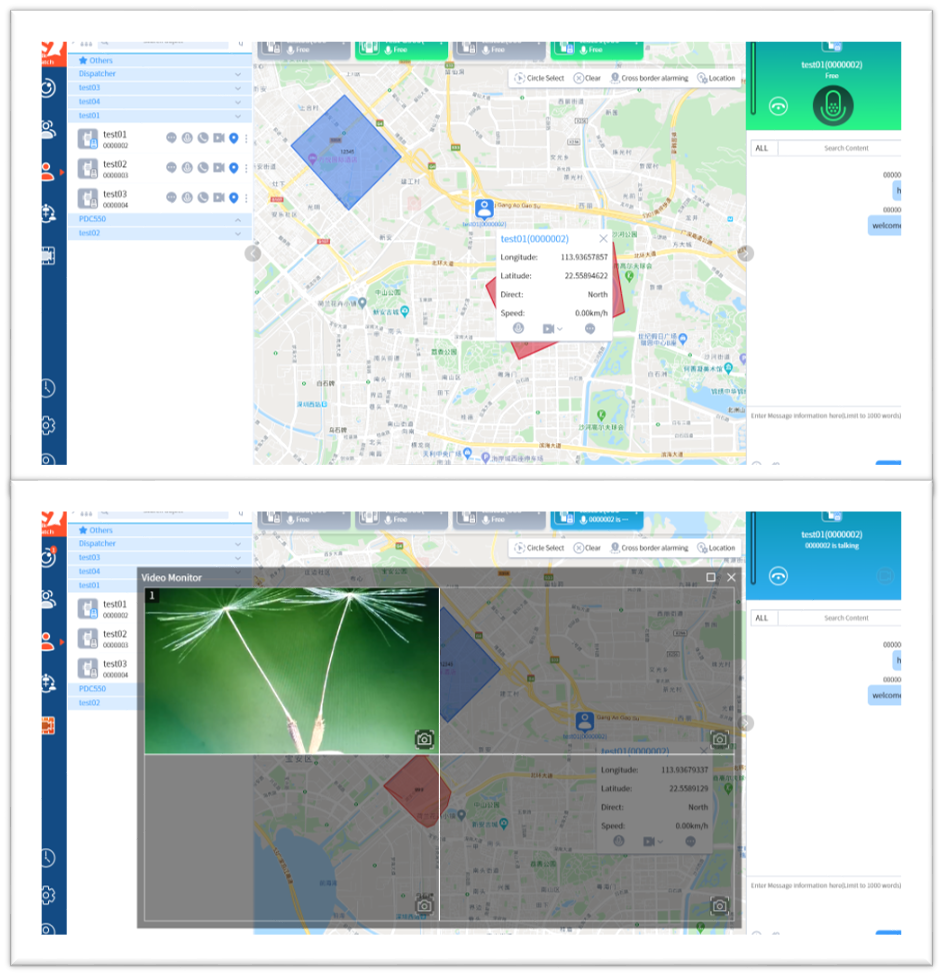This screenshot has width=943, height=976.
Task: Expand test04 group chevron in top screenshot
Action: point(238,102)
